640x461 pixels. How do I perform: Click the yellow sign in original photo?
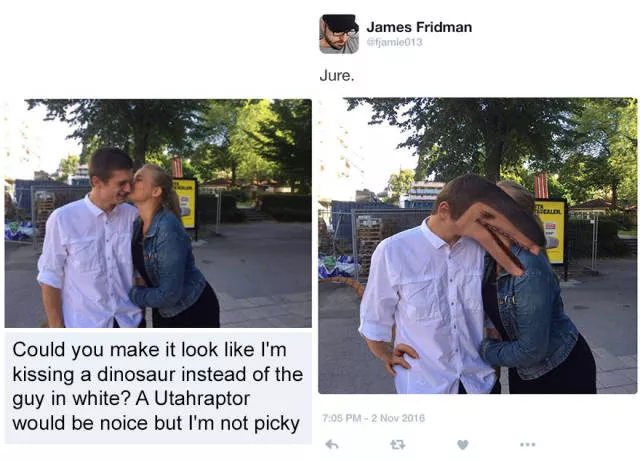tap(186, 203)
